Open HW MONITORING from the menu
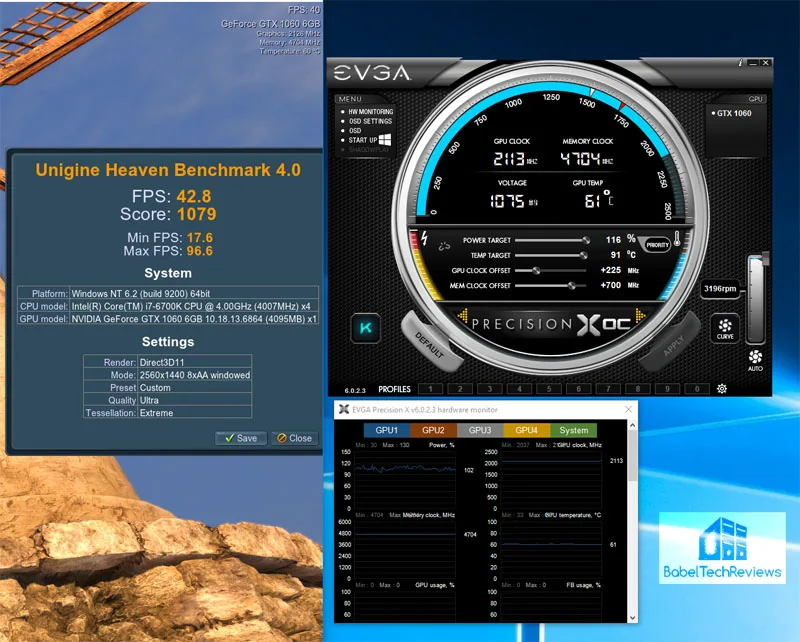800x642 pixels. pyautogui.click(x=370, y=111)
